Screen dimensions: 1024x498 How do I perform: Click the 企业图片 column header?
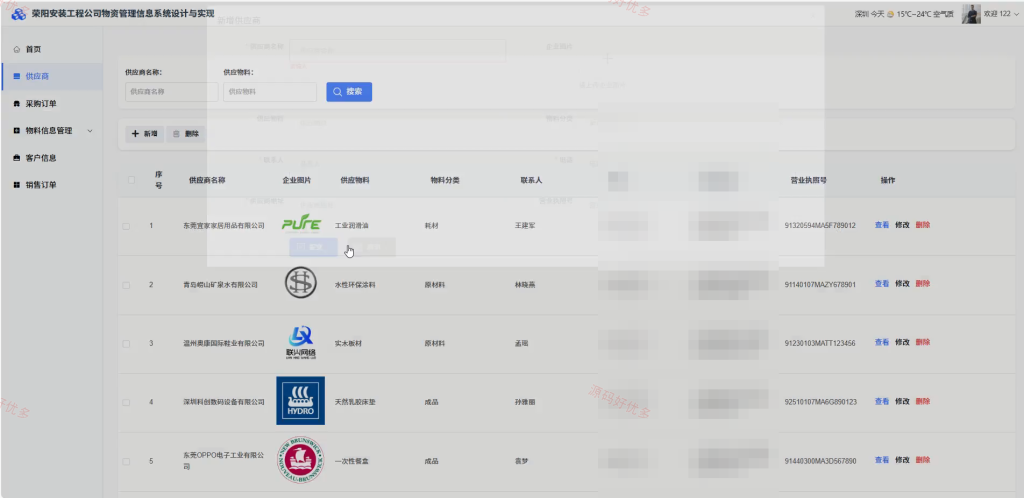296,180
